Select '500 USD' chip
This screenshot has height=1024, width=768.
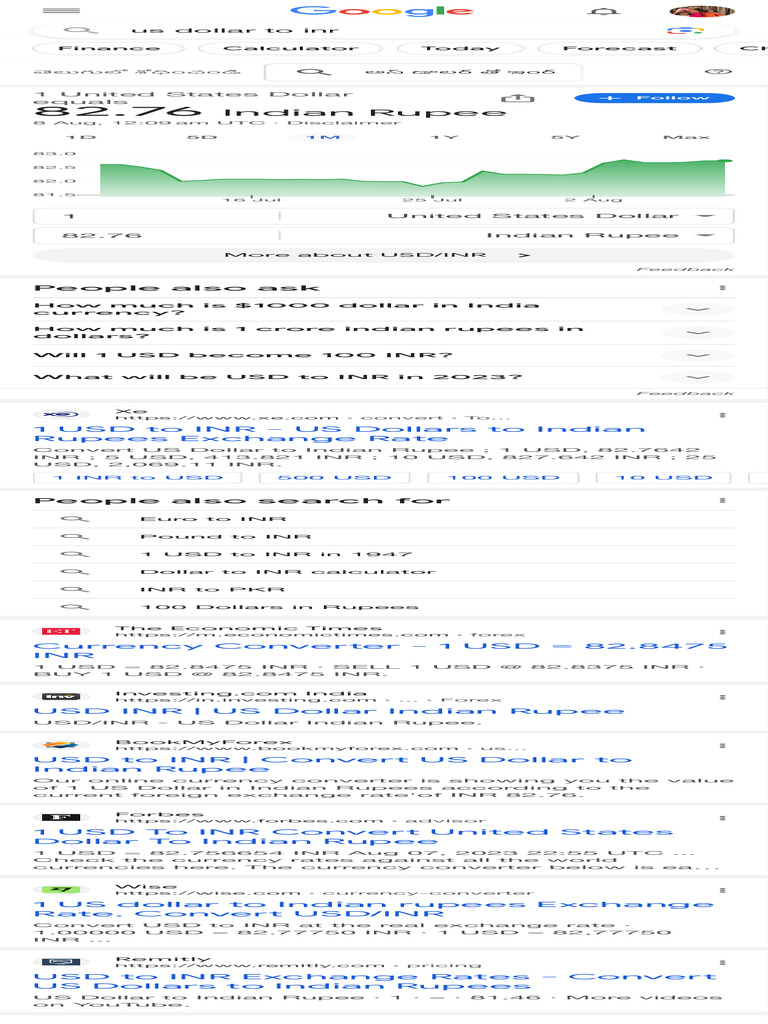tap(334, 478)
